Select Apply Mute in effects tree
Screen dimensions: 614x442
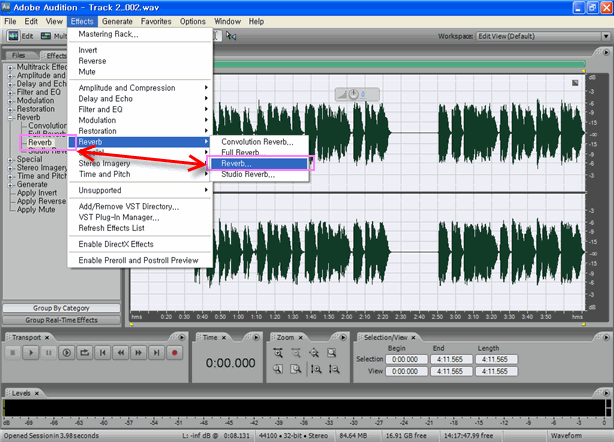click(x=36, y=210)
